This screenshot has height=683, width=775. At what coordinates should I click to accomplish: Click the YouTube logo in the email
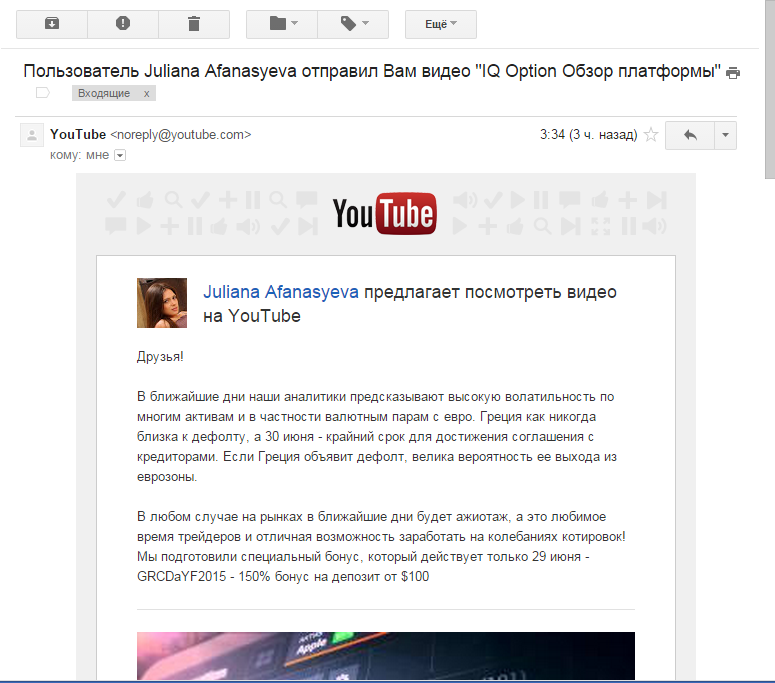(385, 213)
